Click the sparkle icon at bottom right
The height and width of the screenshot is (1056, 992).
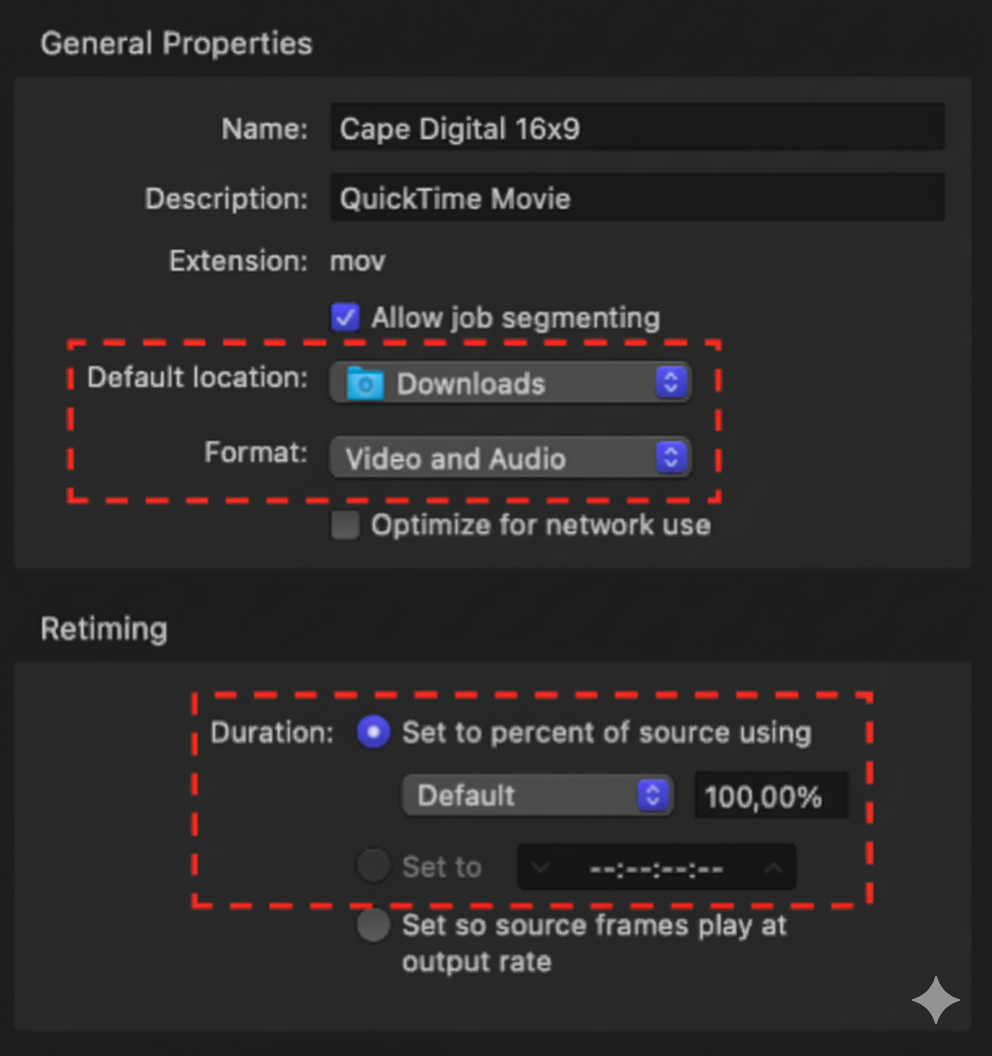pos(936,1001)
